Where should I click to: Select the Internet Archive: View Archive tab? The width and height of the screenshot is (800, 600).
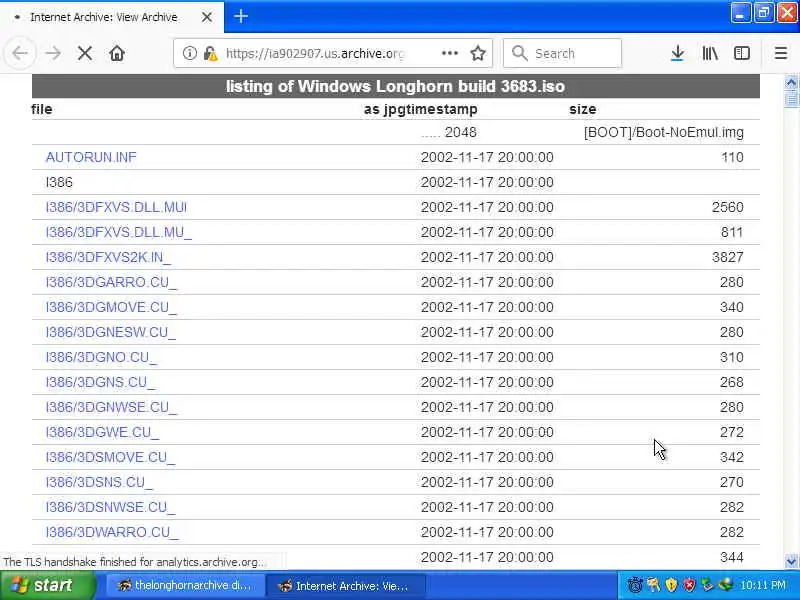pyautogui.click(x=112, y=17)
